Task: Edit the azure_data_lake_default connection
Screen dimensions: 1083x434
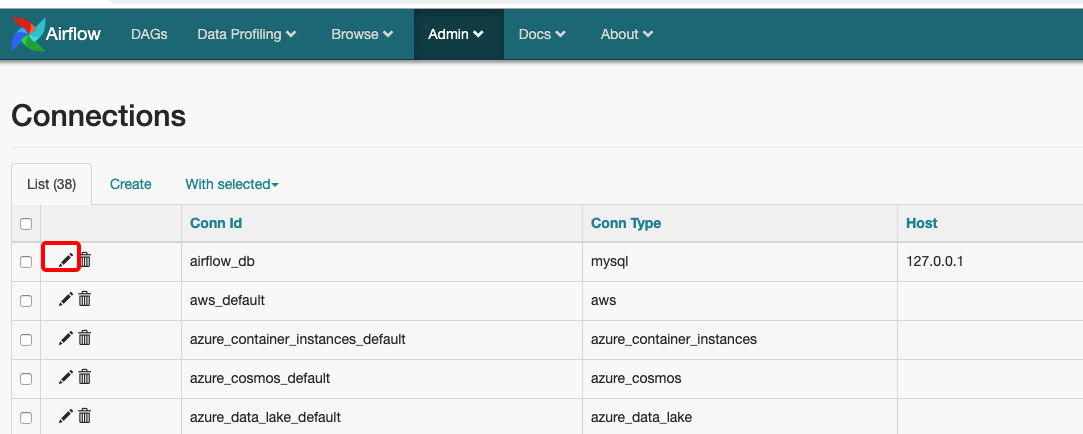Action: click(66, 417)
